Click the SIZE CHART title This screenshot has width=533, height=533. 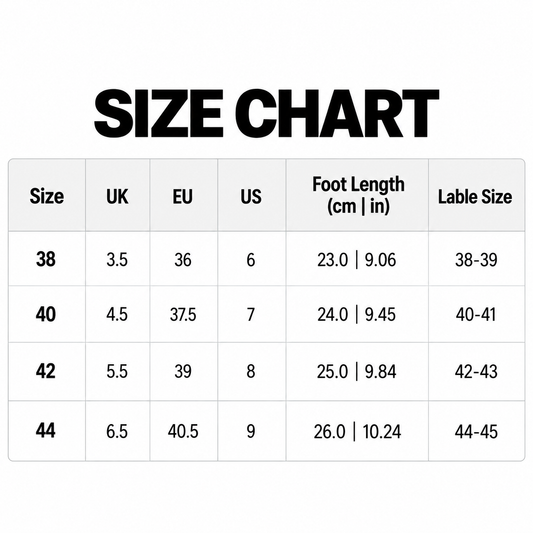266,113
